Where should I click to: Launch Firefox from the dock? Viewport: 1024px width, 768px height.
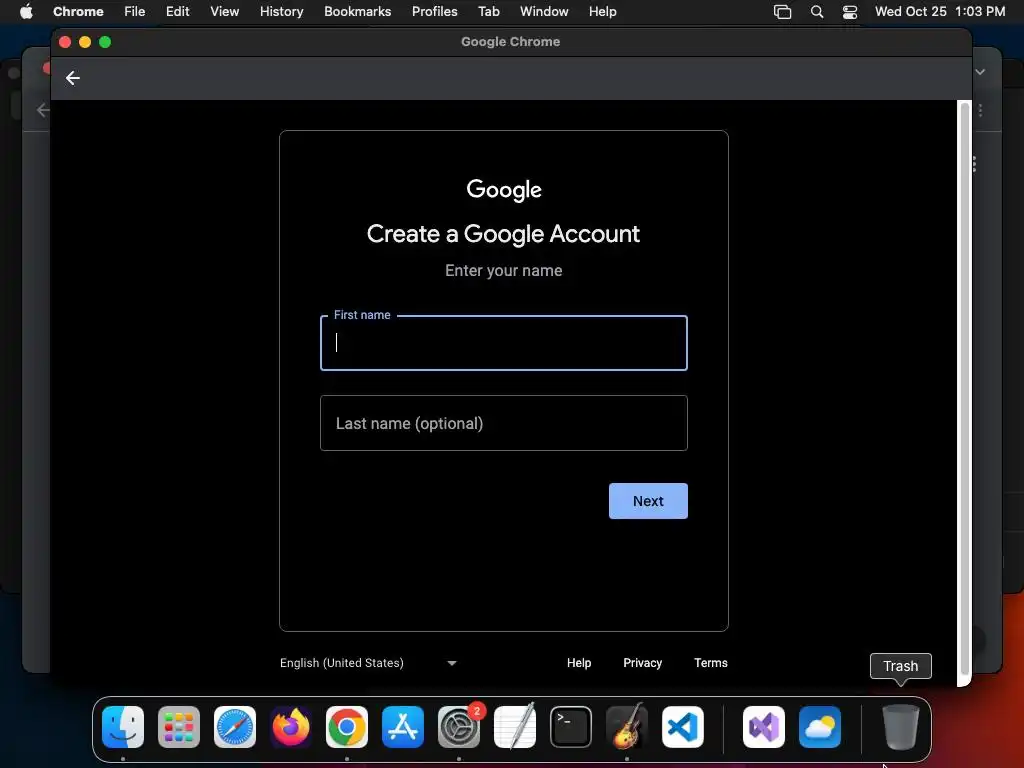291,727
